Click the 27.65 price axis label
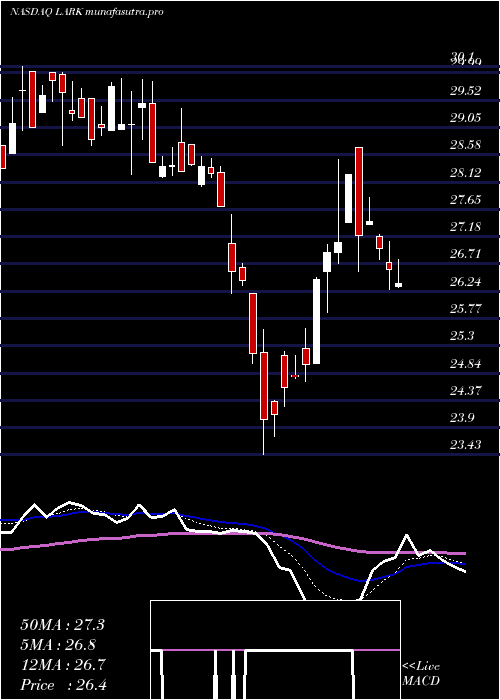 (x=465, y=200)
